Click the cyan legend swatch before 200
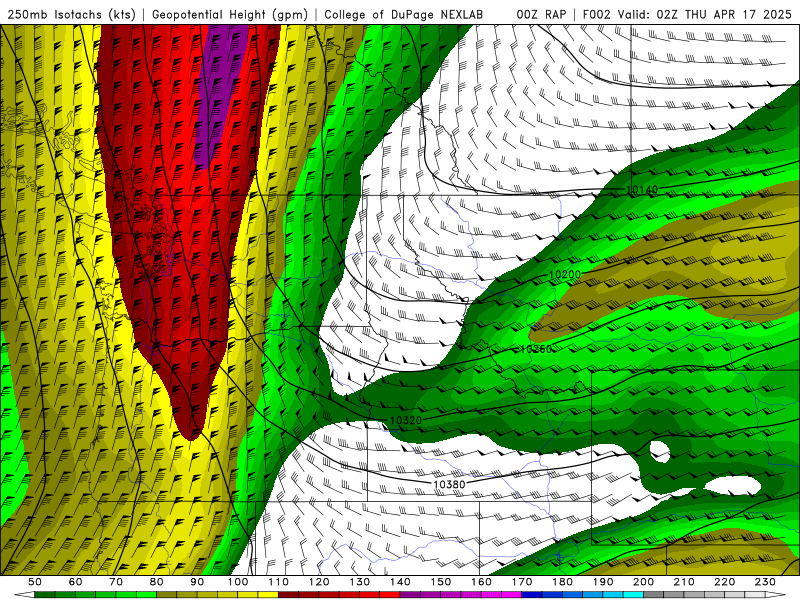800x600 pixels. [633, 595]
